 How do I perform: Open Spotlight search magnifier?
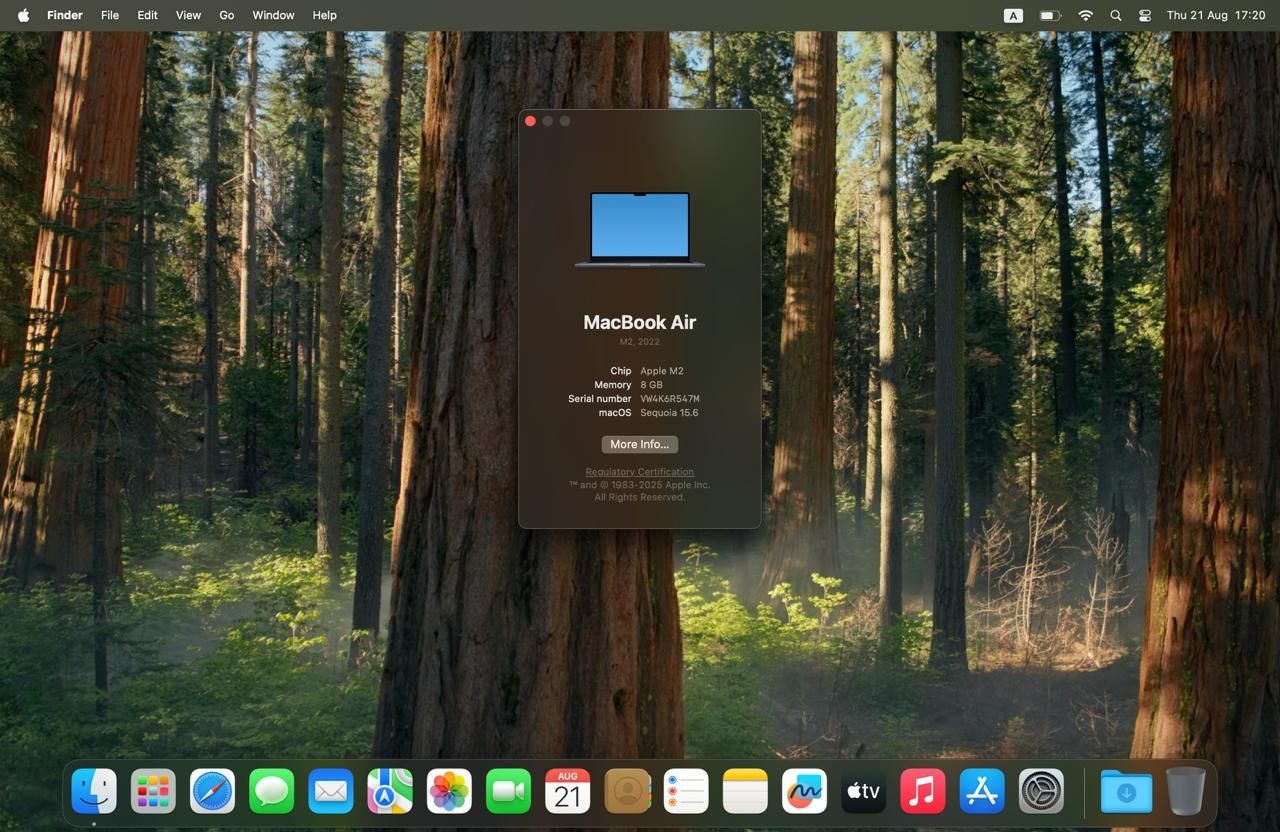(1116, 15)
